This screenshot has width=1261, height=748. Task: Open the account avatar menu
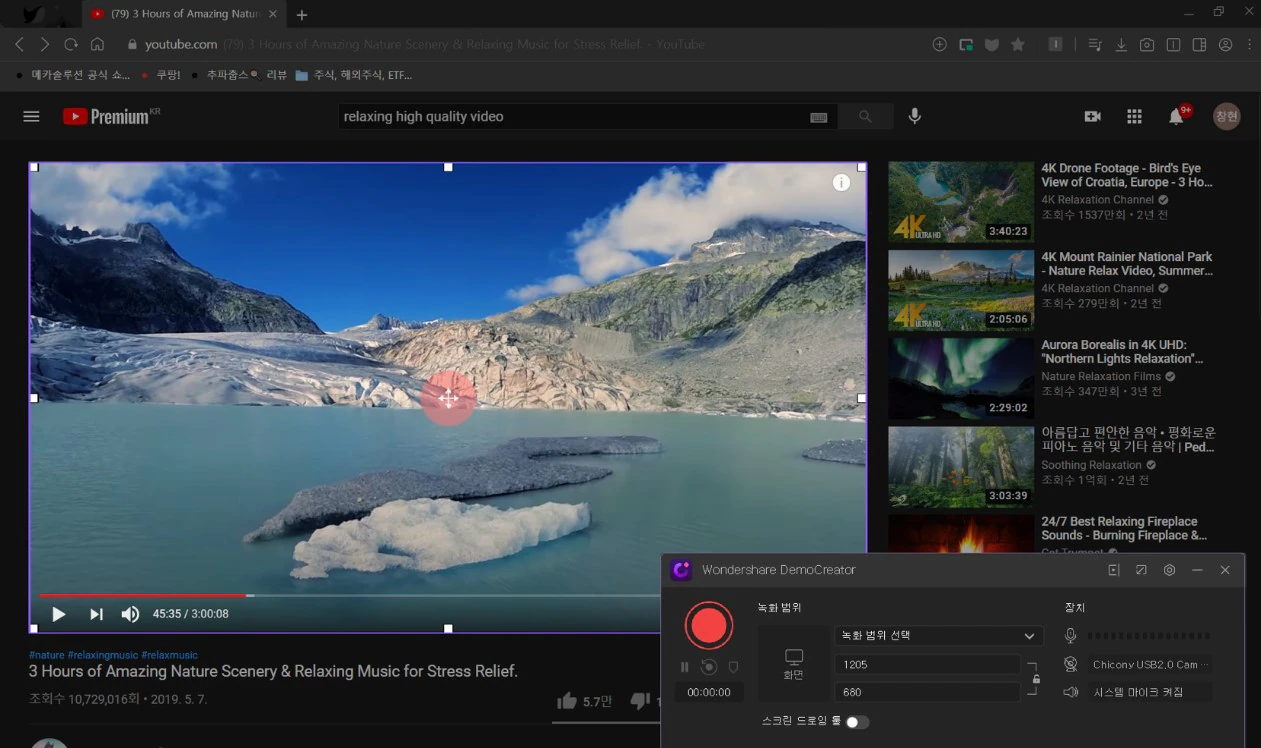(x=1227, y=116)
